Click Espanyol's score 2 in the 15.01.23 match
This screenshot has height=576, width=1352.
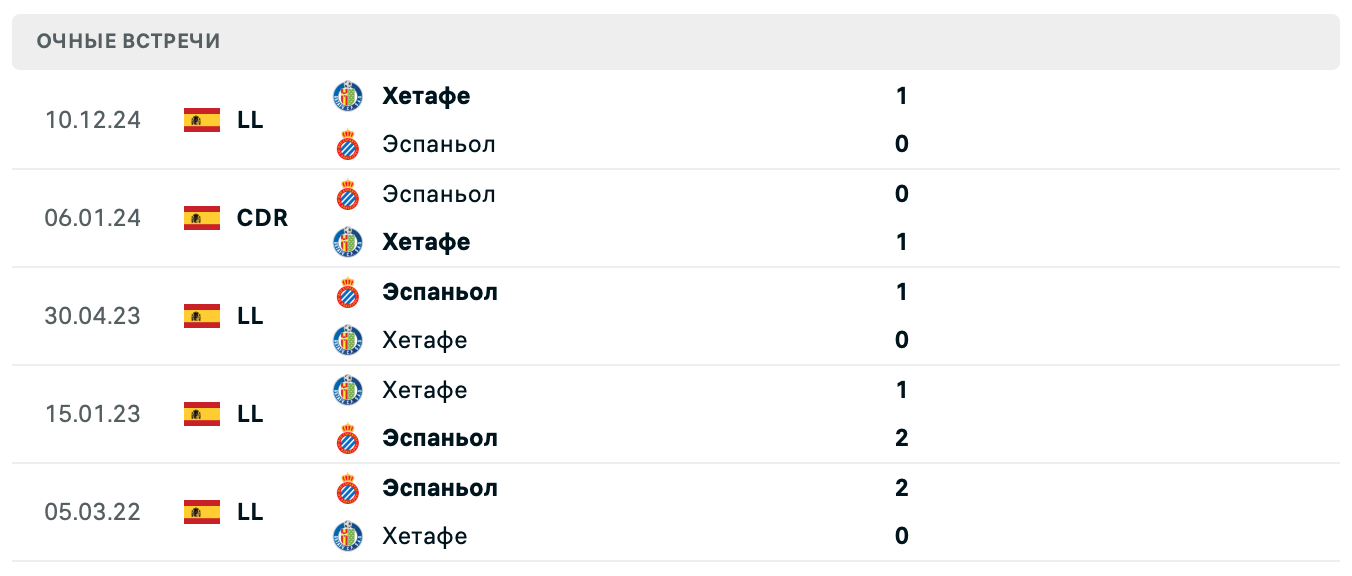tap(902, 438)
